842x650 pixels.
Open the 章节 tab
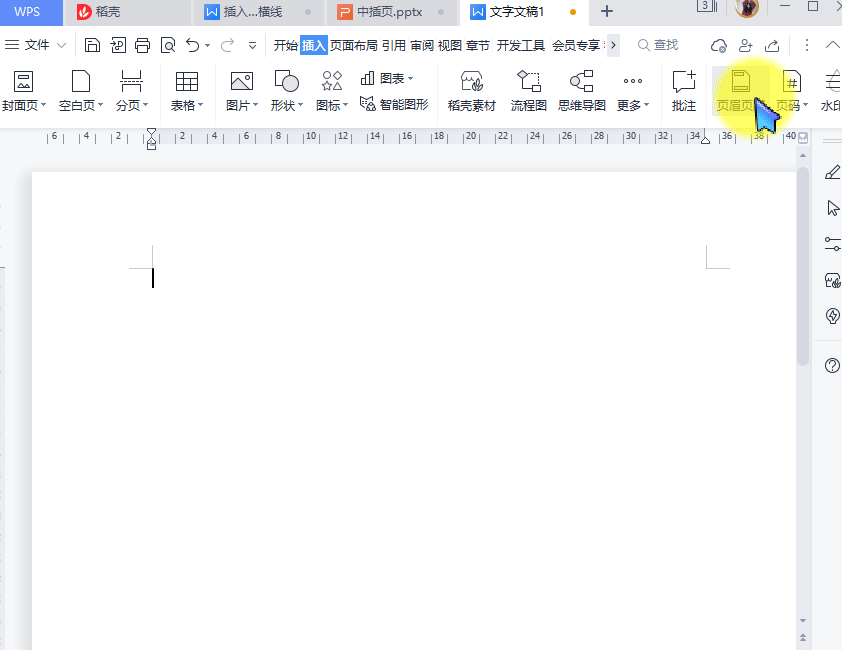coord(478,45)
